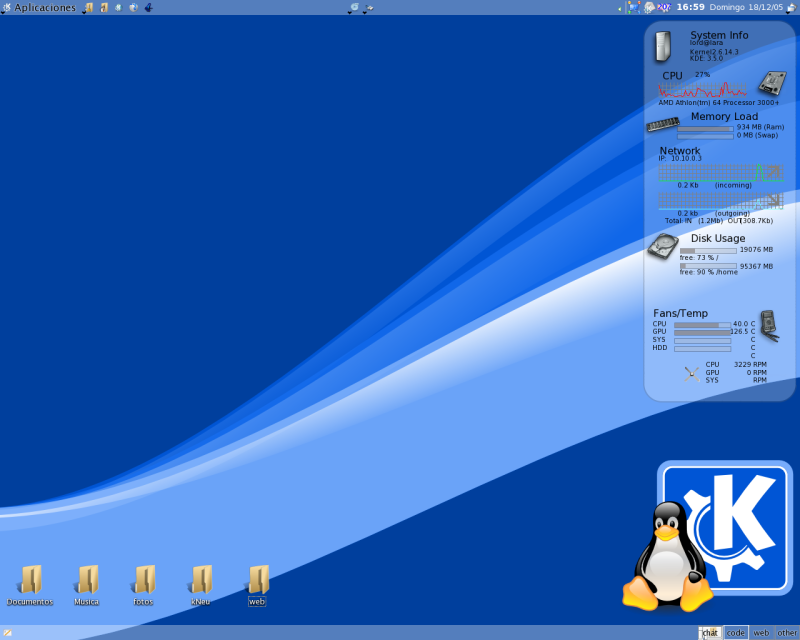Click the fan icon next to RPM readings
The image size is (800, 640).
pos(691,374)
